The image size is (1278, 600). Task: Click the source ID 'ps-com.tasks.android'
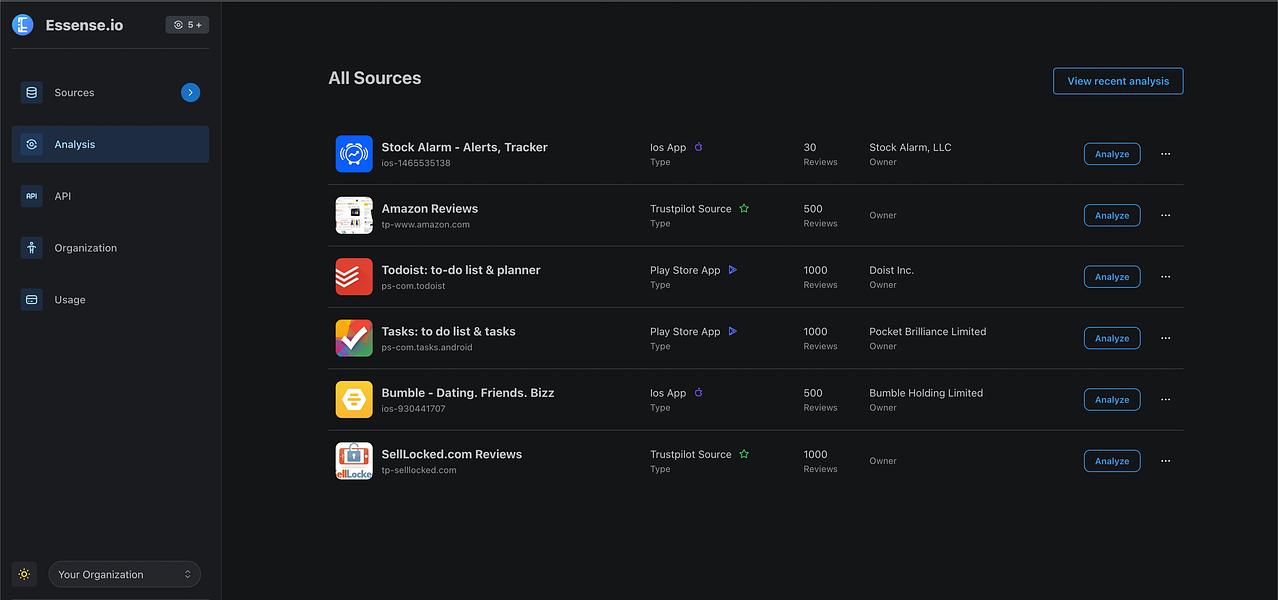427,347
